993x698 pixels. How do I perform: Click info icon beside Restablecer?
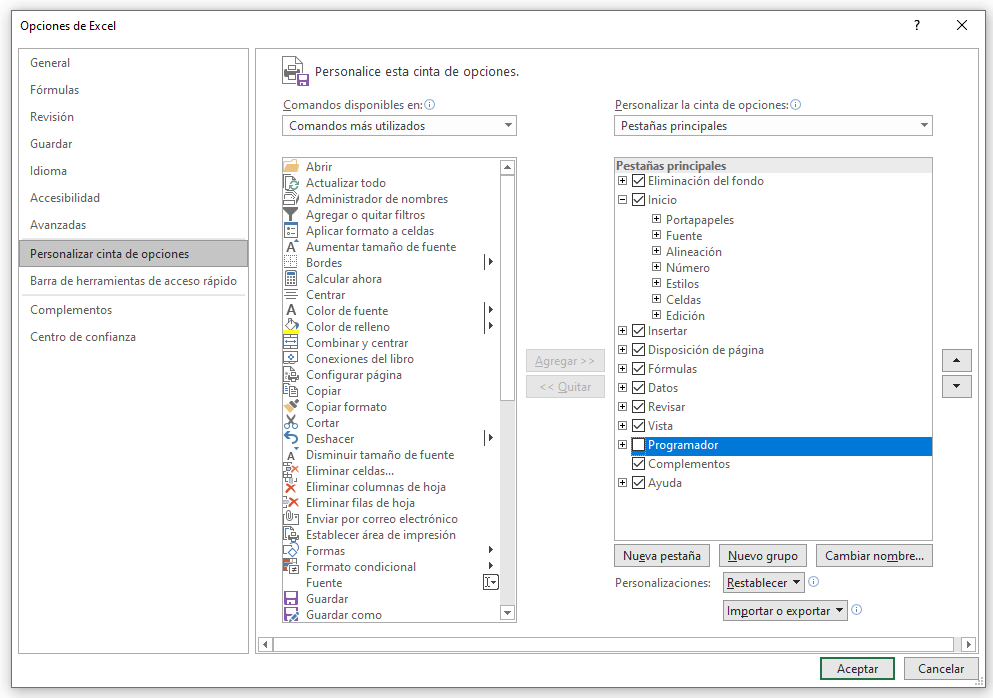814,581
